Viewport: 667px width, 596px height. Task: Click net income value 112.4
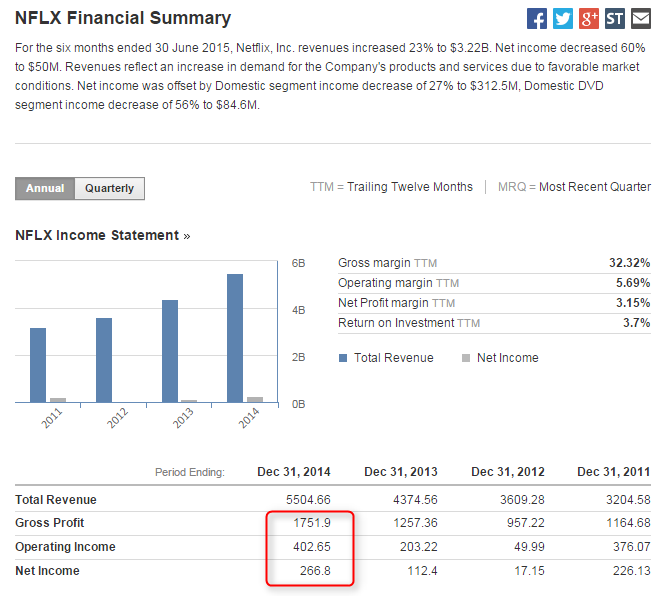[422, 571]
